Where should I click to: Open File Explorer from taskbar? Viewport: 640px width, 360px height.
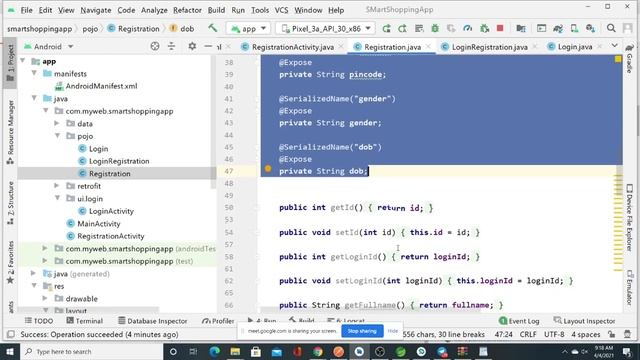(x=235, y=351)
